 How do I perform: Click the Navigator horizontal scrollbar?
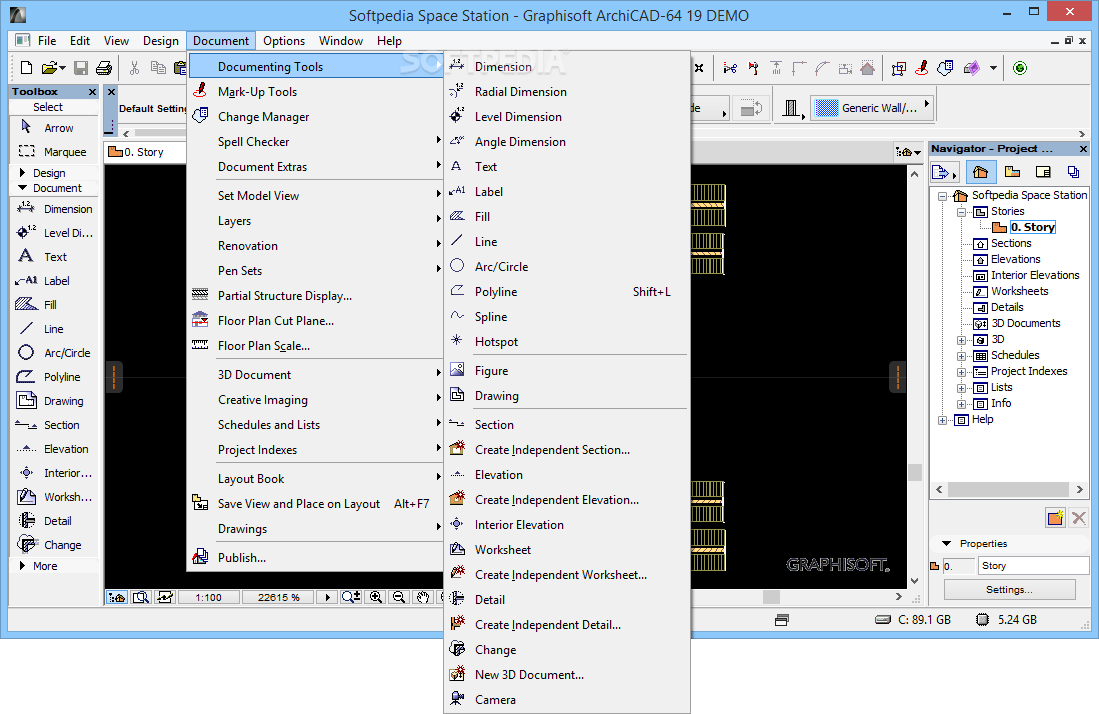pos(1009,489)
